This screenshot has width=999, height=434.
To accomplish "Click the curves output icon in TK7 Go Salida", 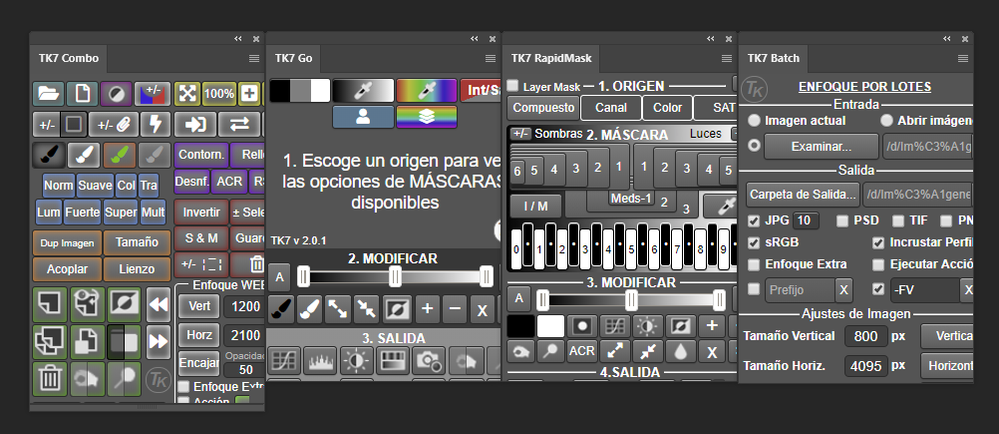I will pyautogui.click(x=284, y=361).
